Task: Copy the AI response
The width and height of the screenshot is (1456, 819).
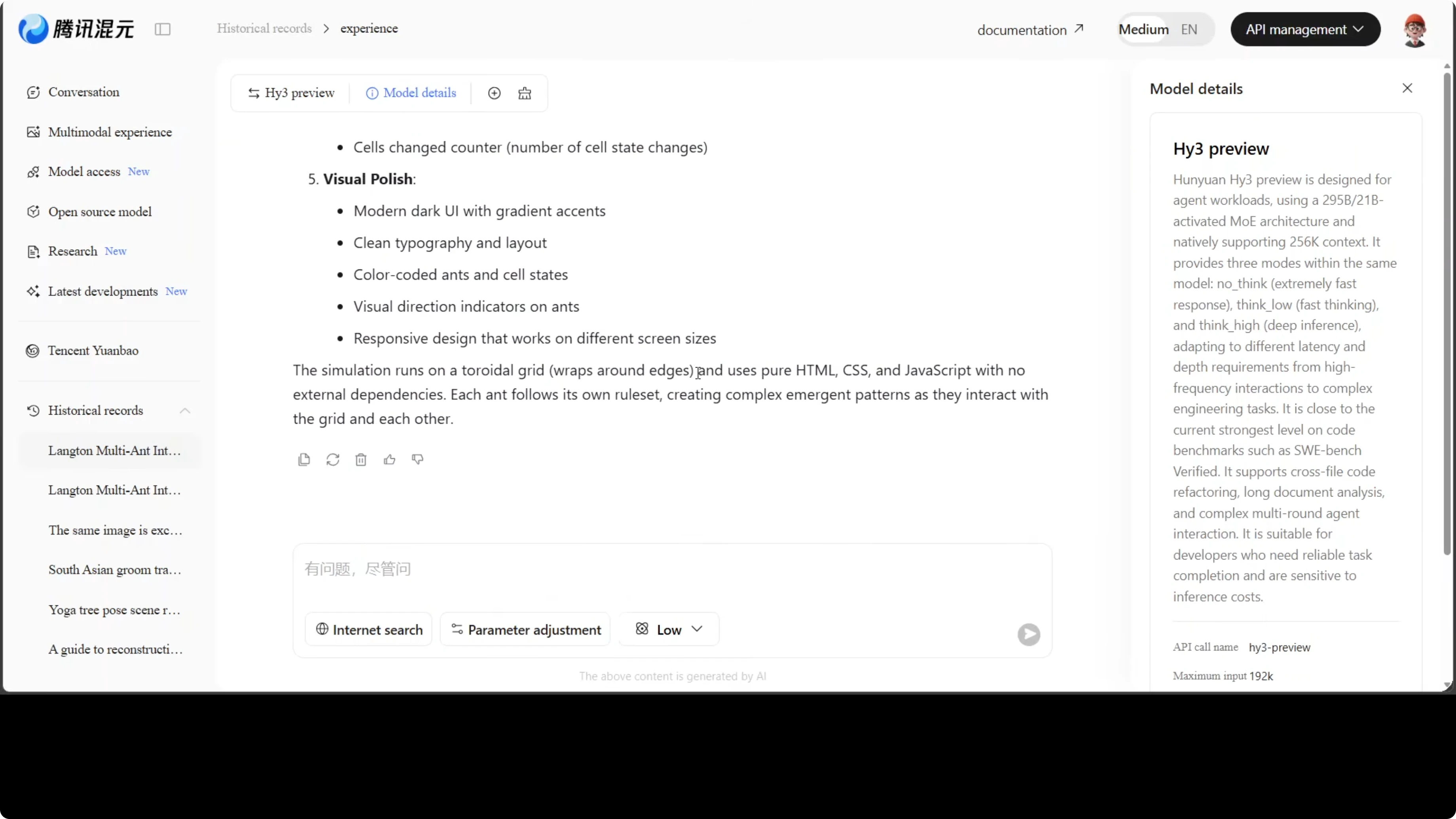Action: click(x=304, y=459)
